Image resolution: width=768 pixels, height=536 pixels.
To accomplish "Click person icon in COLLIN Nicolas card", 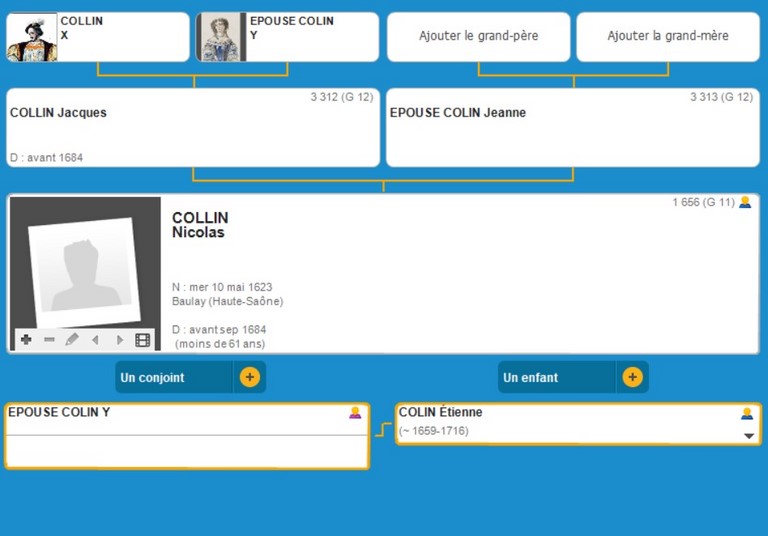I will tap(745, 202).
